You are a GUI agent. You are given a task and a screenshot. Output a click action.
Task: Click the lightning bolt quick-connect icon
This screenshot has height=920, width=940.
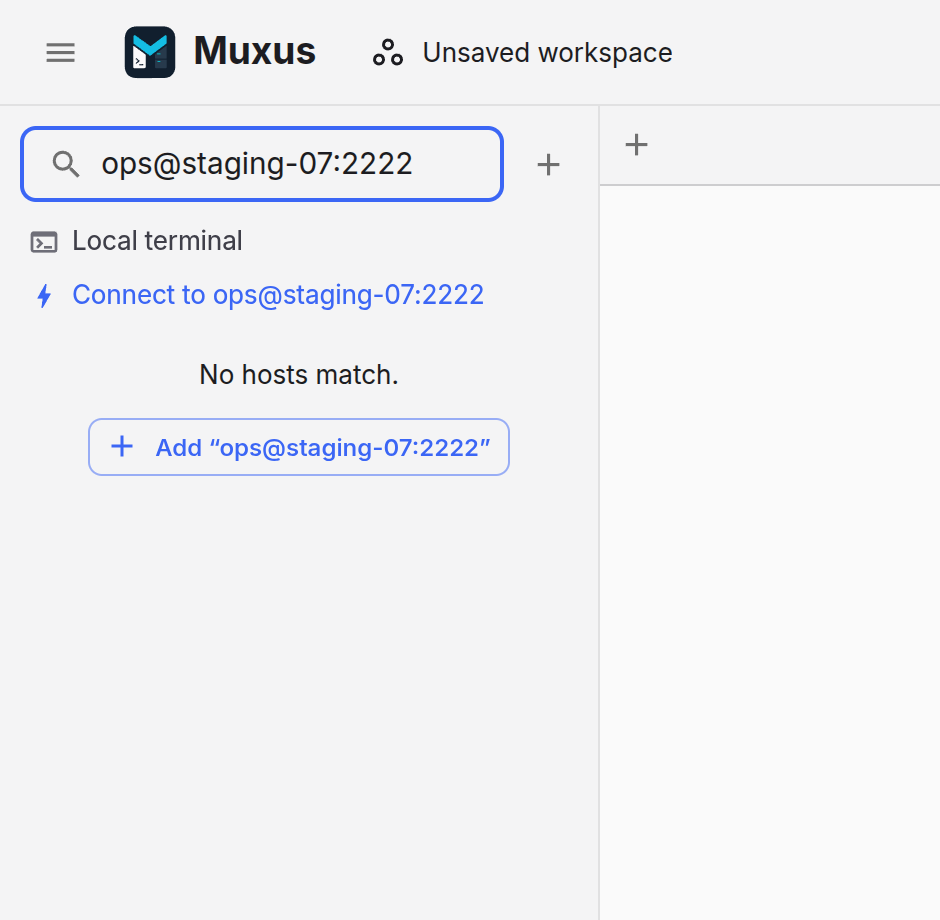(x=44, y=296)
